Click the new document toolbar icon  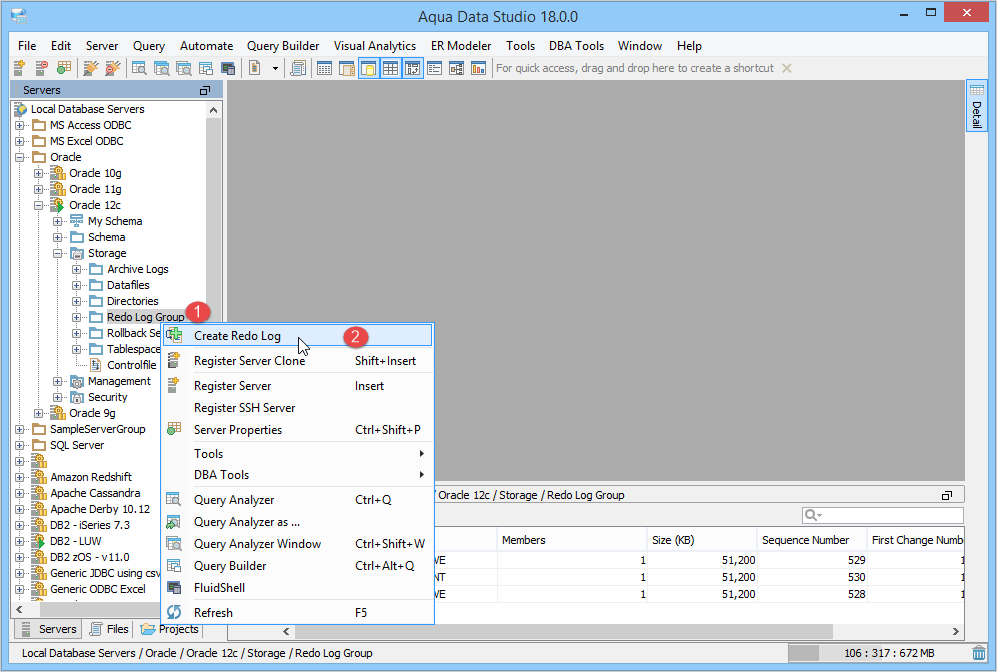point(255,68)
